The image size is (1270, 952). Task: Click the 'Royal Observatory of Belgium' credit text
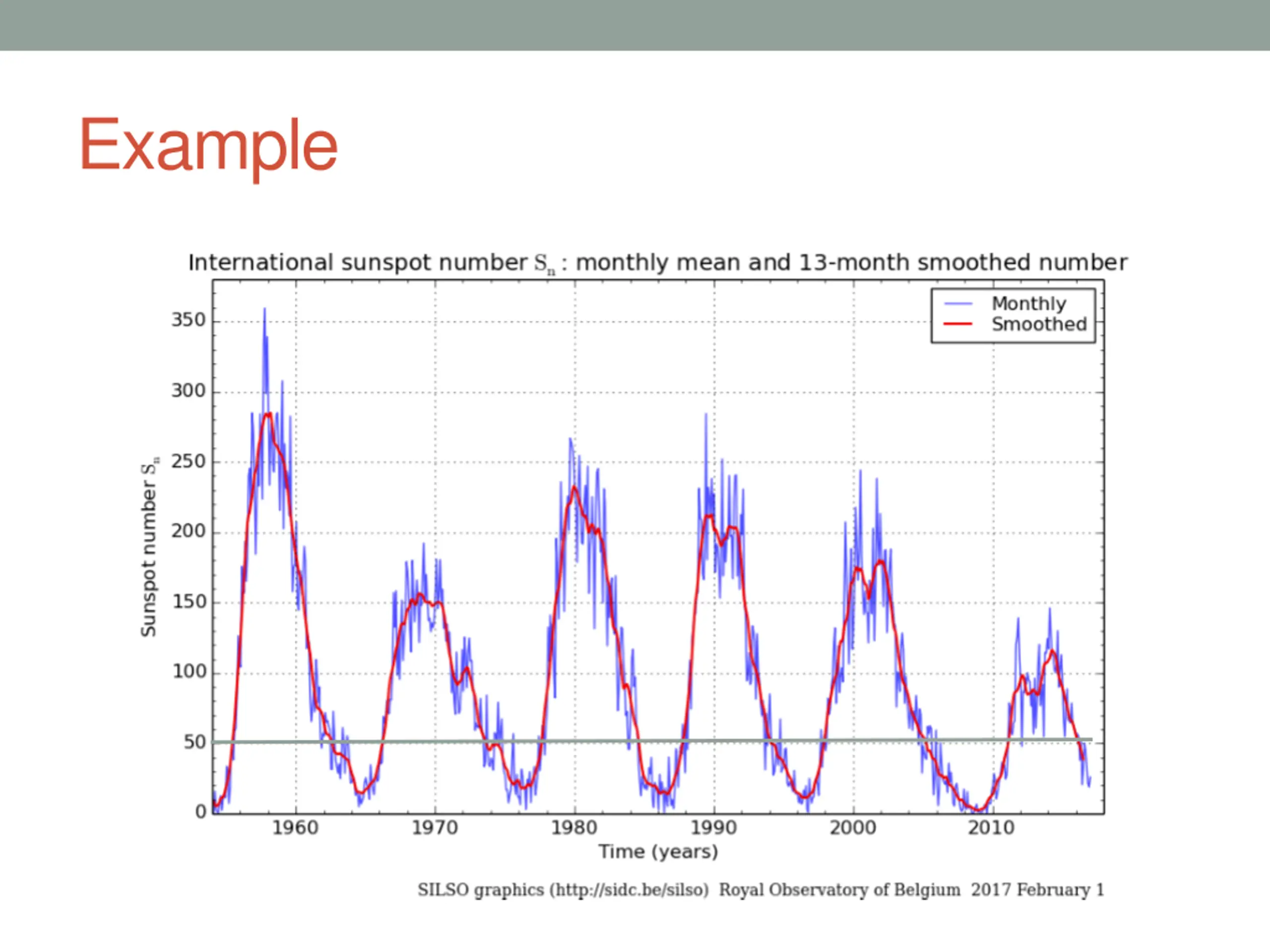pyautogui.click(x=839, y=890)
